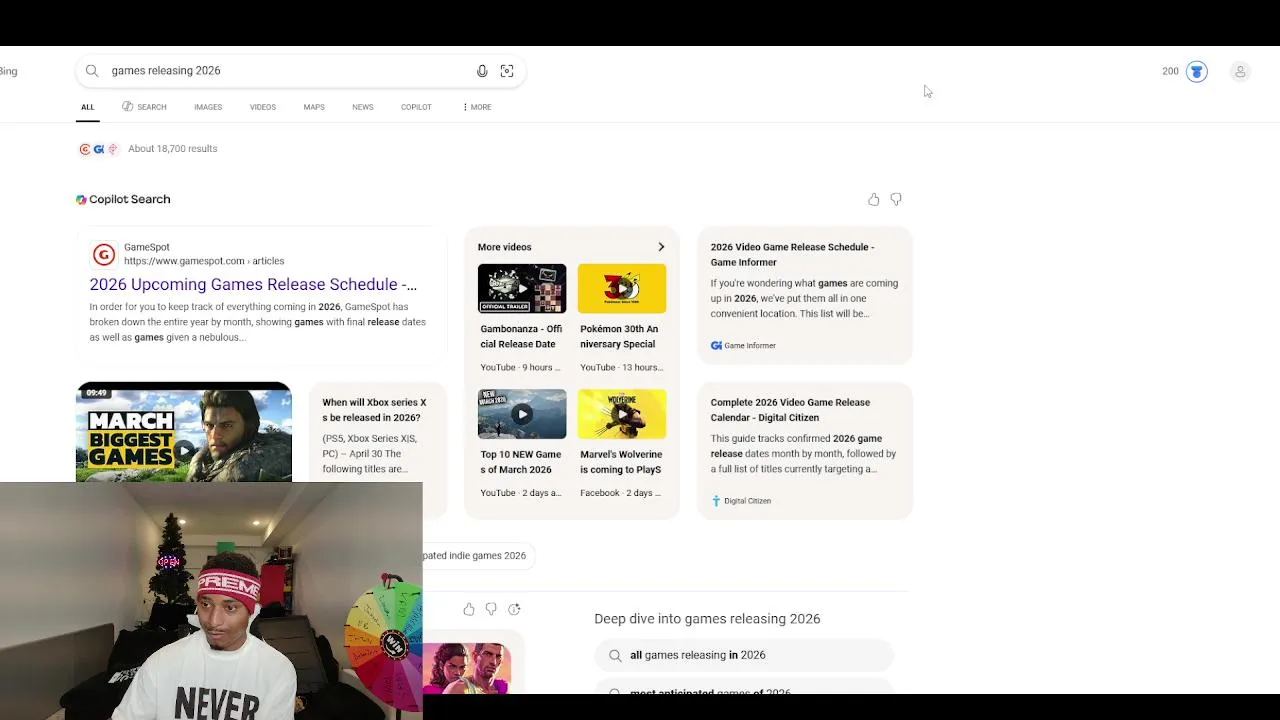Click the share icon next to lower thumbs
Screen dimensions: 1280x720
(514, 609)
